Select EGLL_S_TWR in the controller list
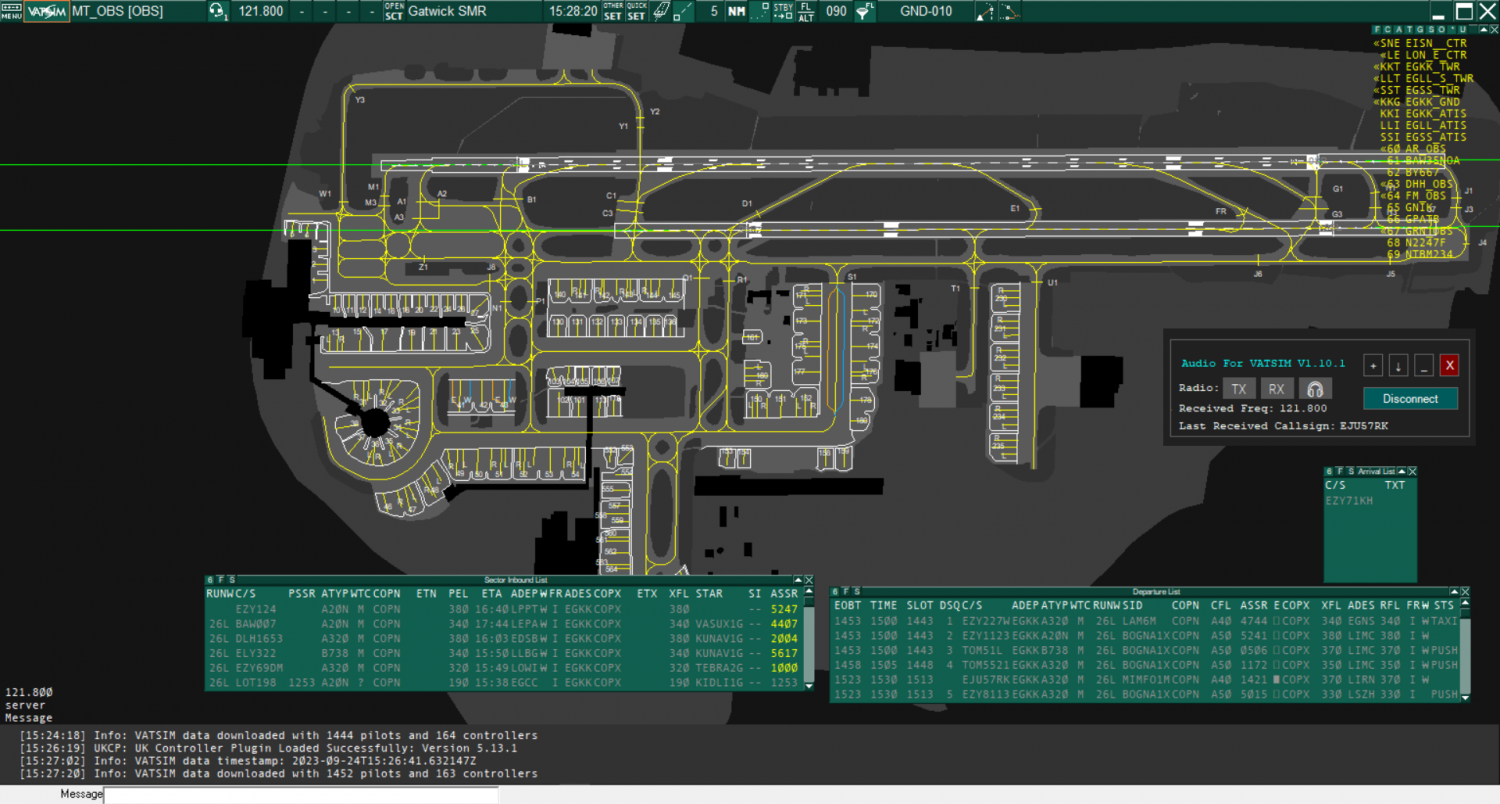This screenshot has width=1500, height=804. click(1425, 78)
